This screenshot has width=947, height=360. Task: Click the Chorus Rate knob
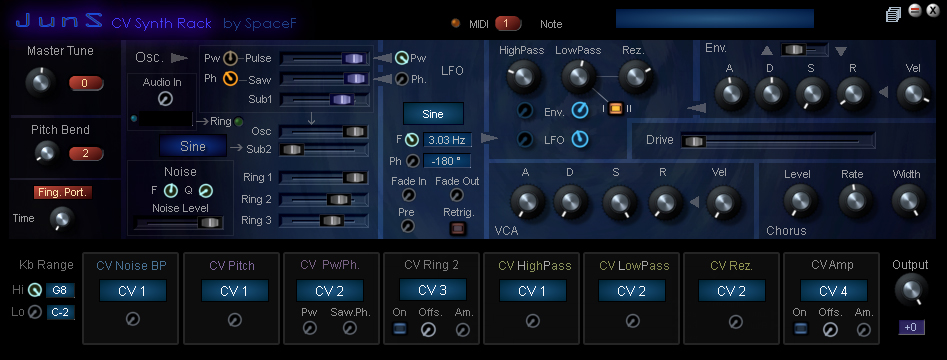tap(855, 201)
